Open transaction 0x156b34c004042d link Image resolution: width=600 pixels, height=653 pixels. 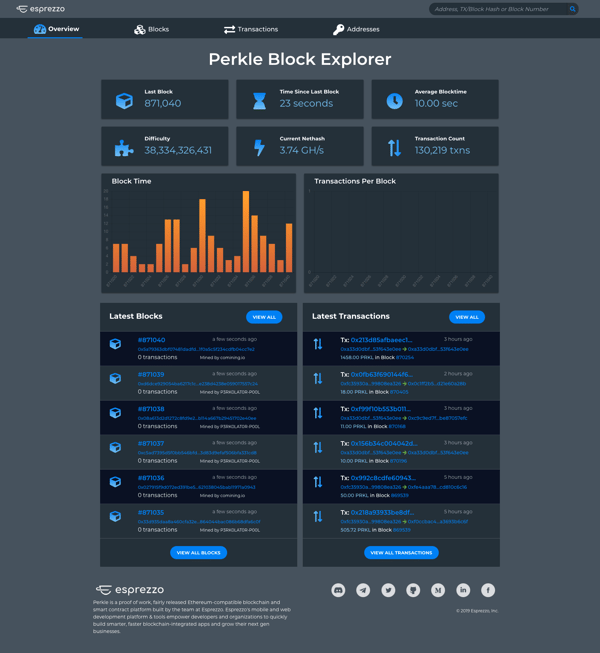pyautogui.click(x=384, y=444)
